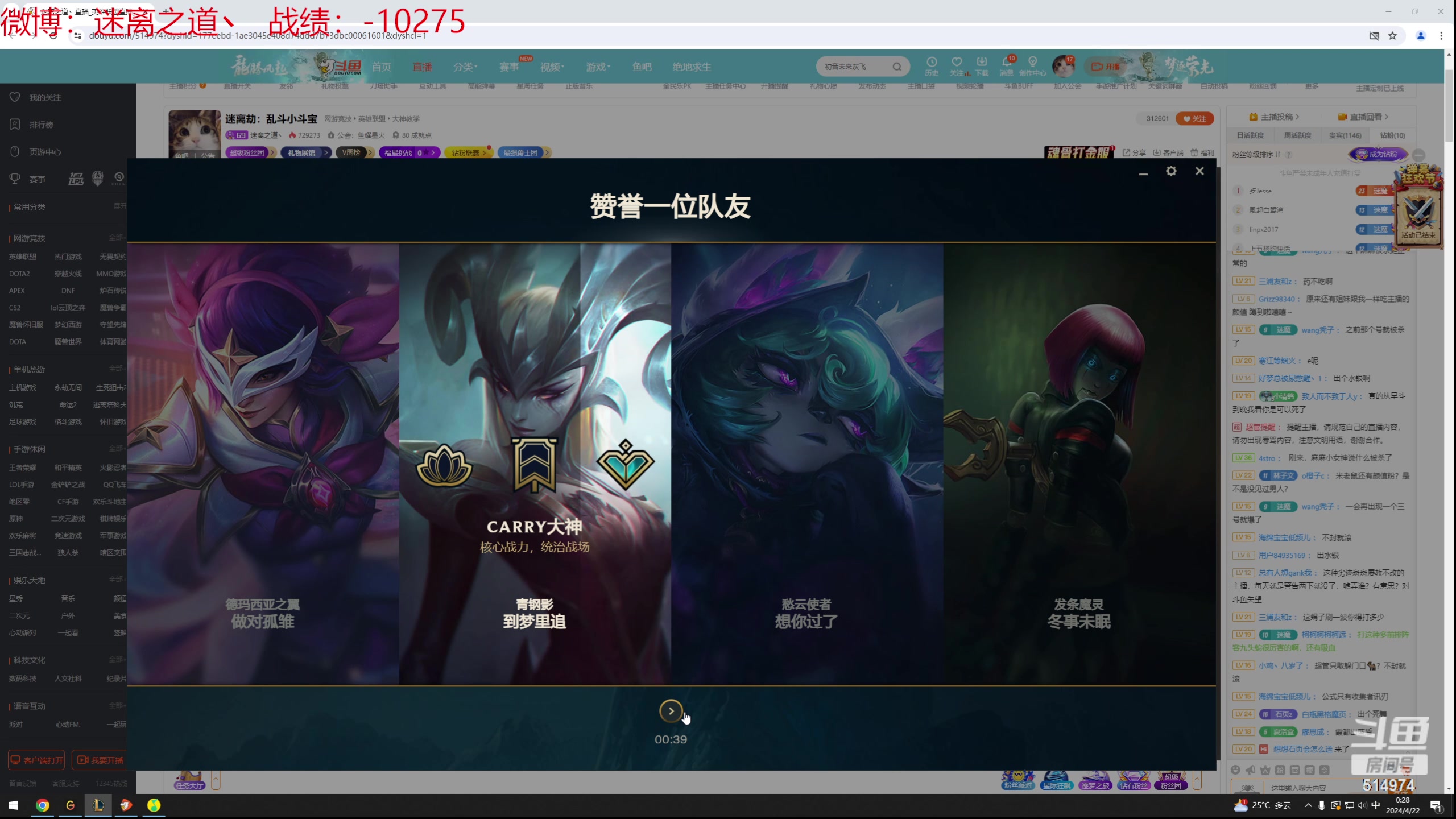Expand 单机热游 全部 in sidebar
The width and height of the screenshot is (1456, 819).
(x=117, y=369)
